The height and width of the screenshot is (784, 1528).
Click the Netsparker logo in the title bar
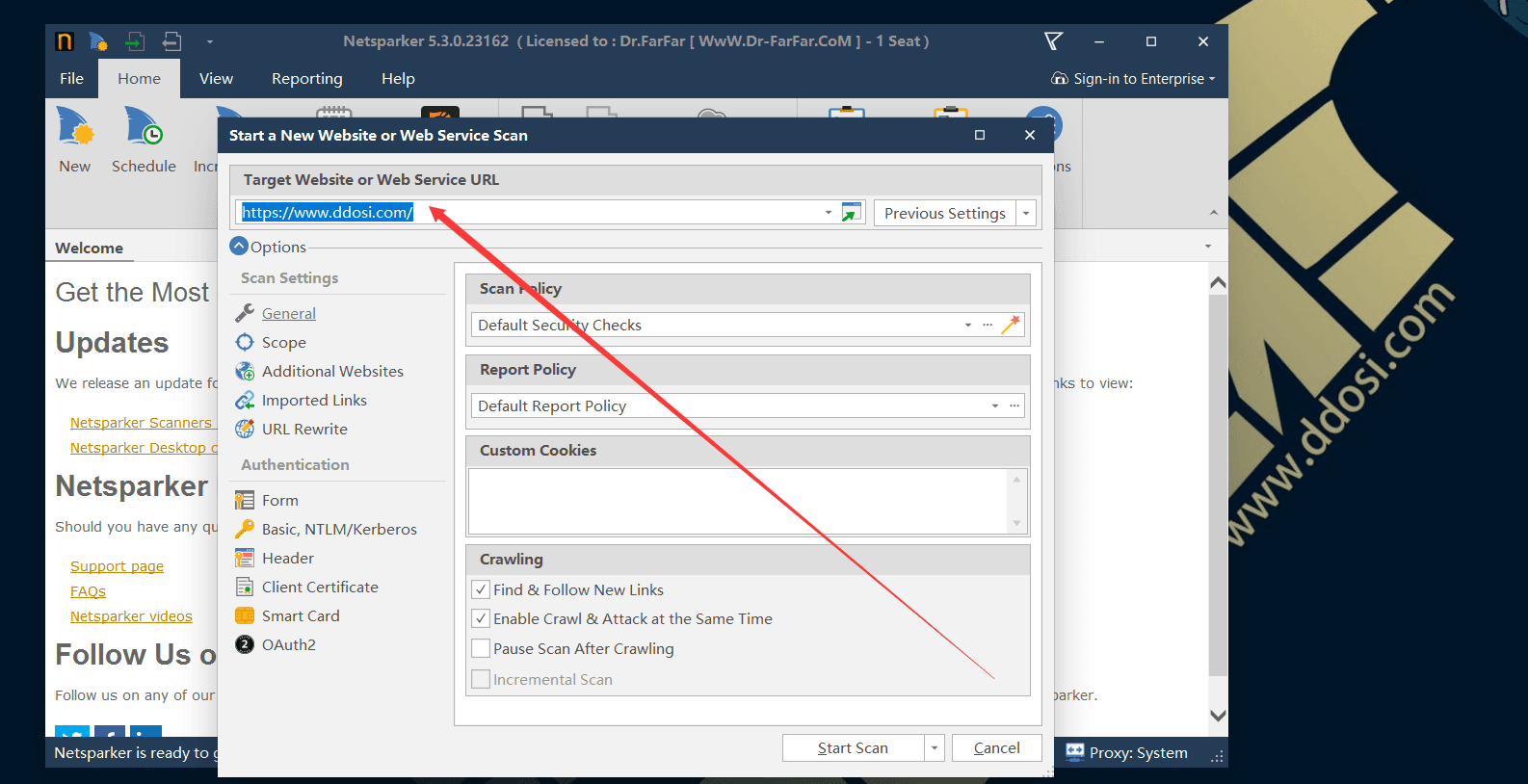point(65,41)
